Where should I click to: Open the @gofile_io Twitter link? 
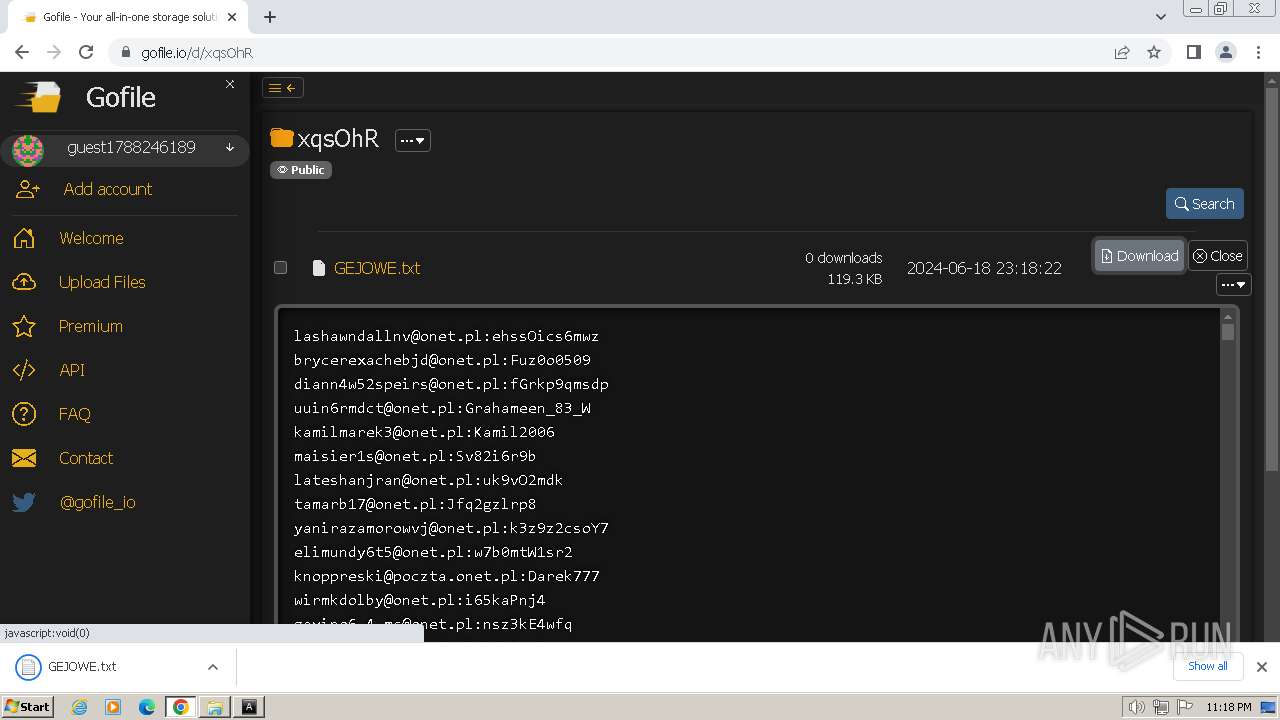pyautogui.click(x=98, y=502)
